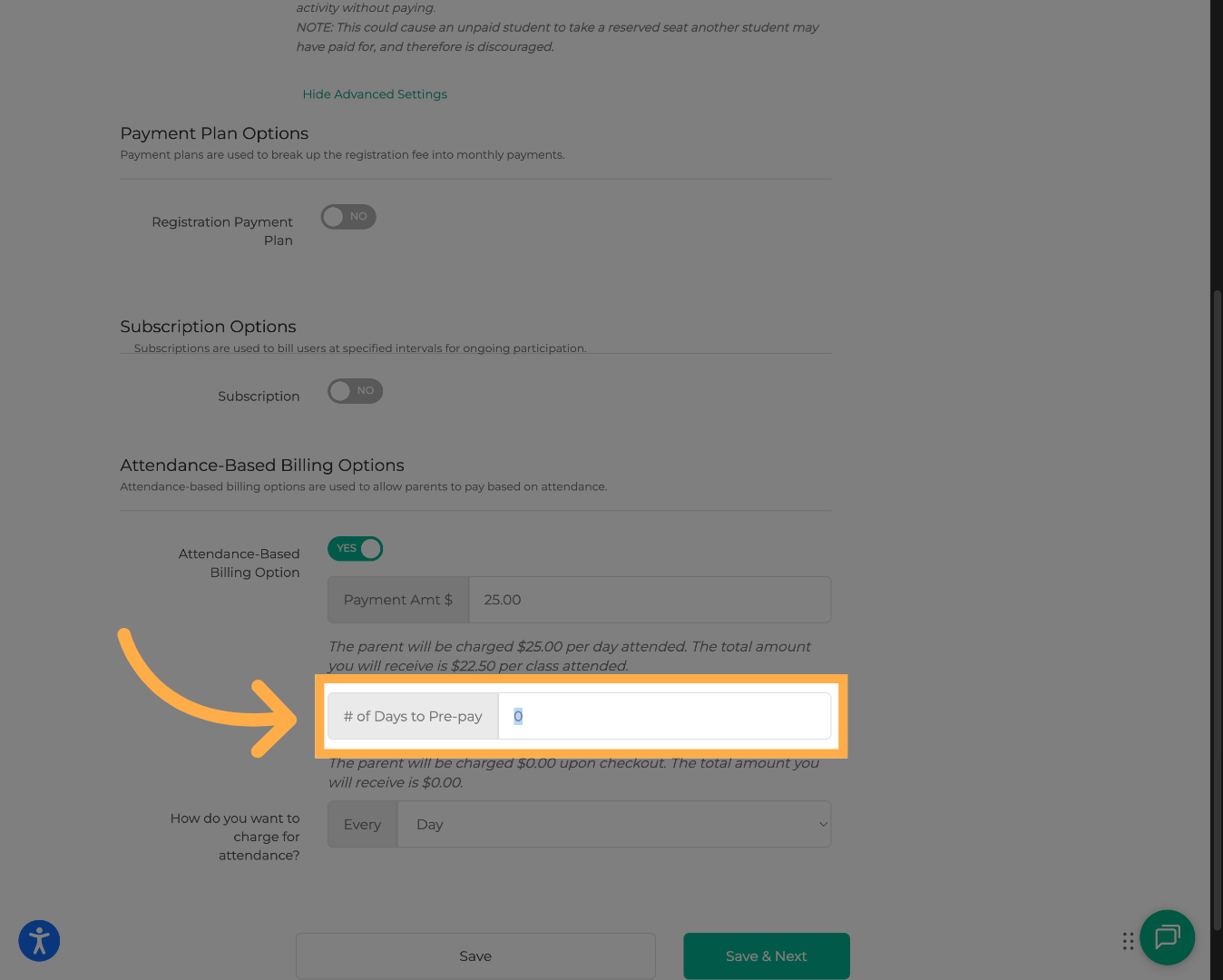
Task: Click the six-dot drag handle beside chat
Action: pyautogui.click(x=1128, y=941)
